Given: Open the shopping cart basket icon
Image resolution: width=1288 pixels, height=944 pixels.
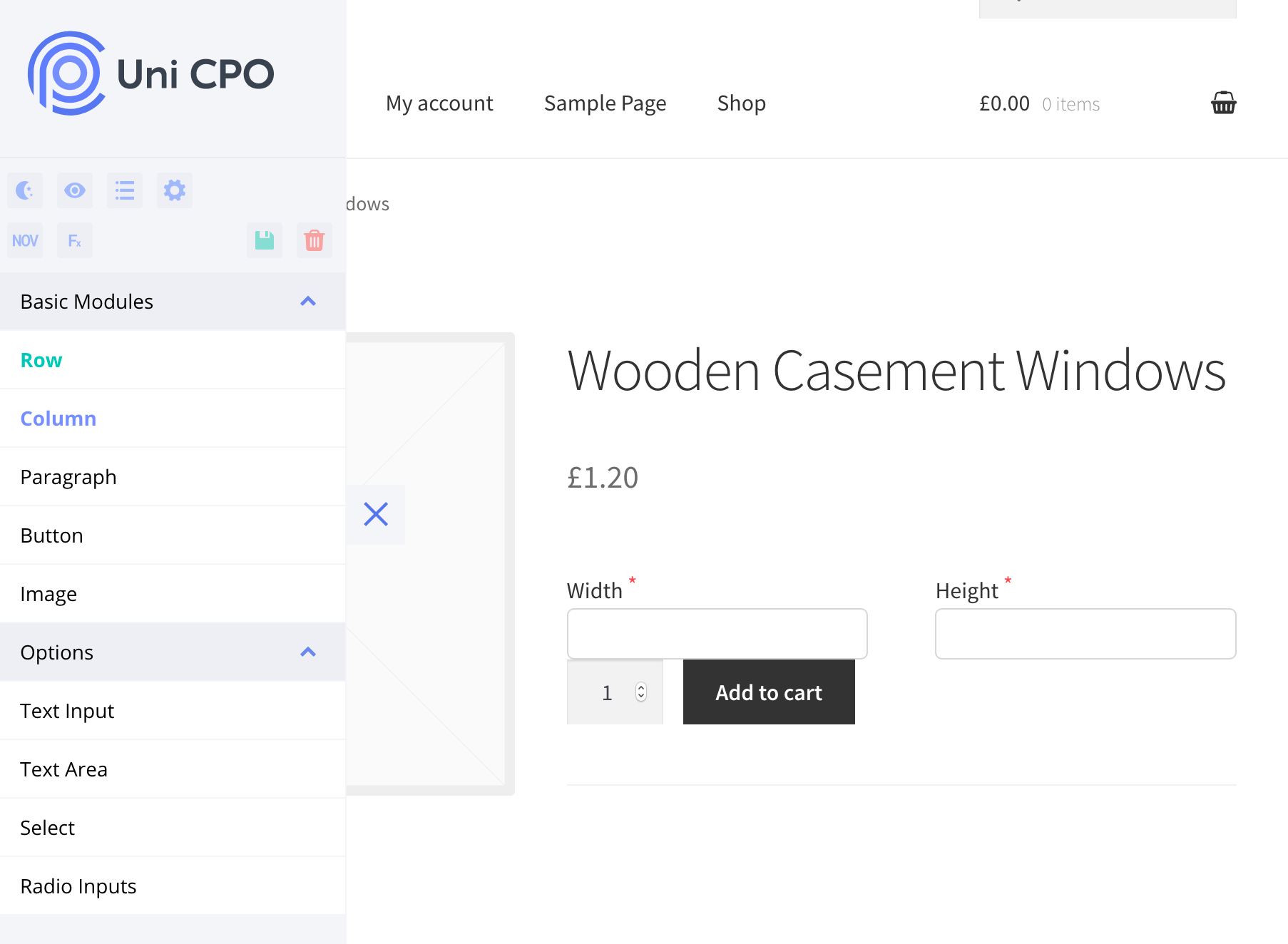Looking at the screenshot, I should click(1224, 103).
